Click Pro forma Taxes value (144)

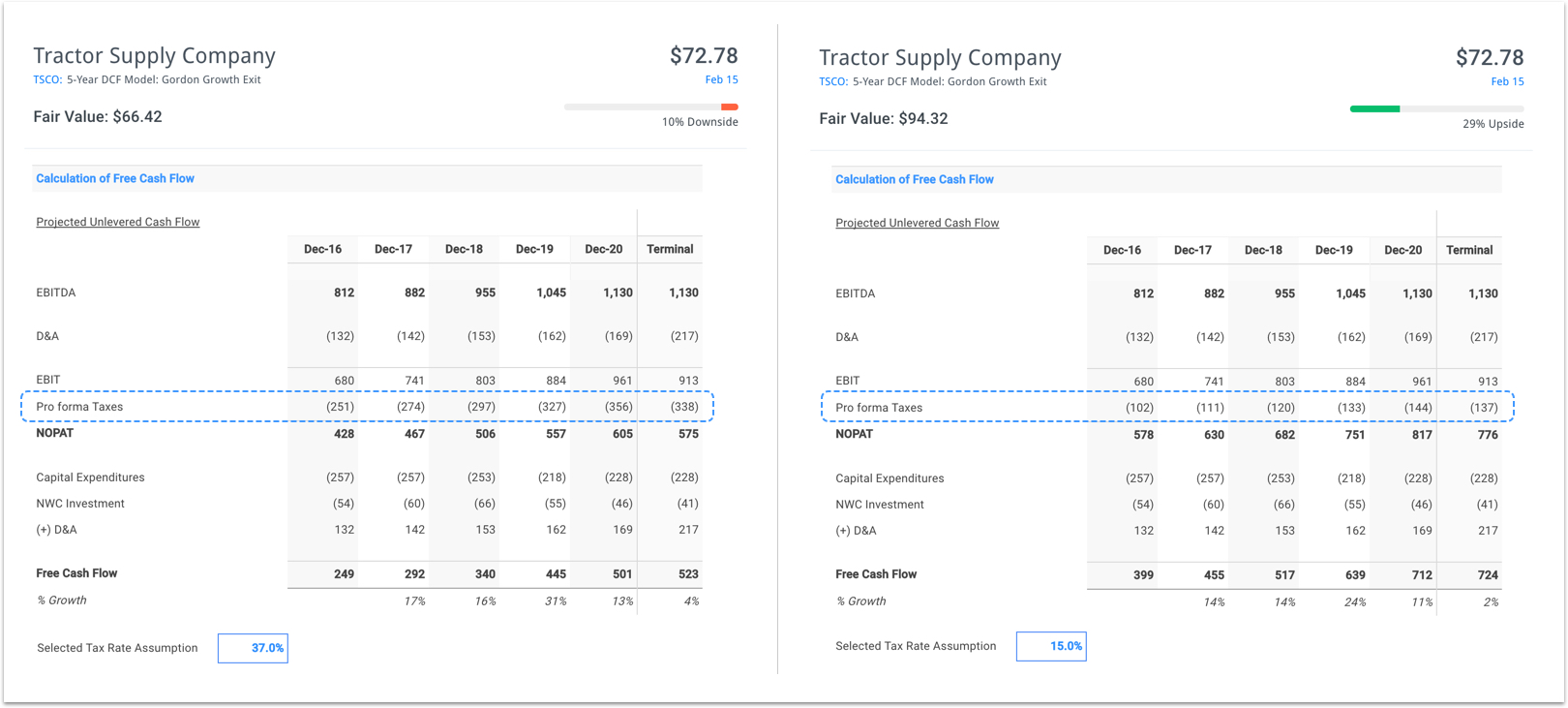click(1418, 408)
